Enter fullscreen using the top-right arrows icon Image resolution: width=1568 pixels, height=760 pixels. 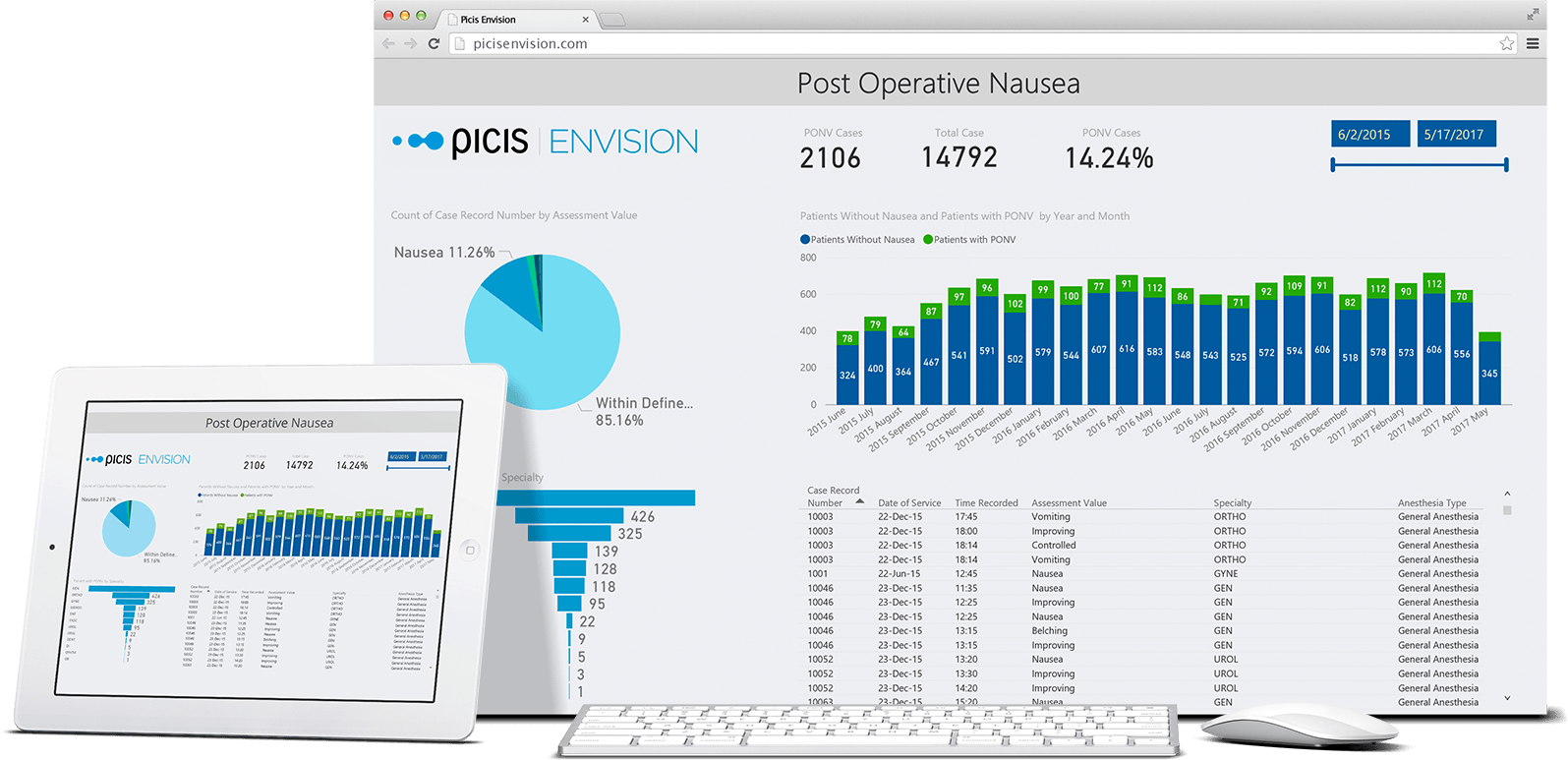(x=1533, y=14)
